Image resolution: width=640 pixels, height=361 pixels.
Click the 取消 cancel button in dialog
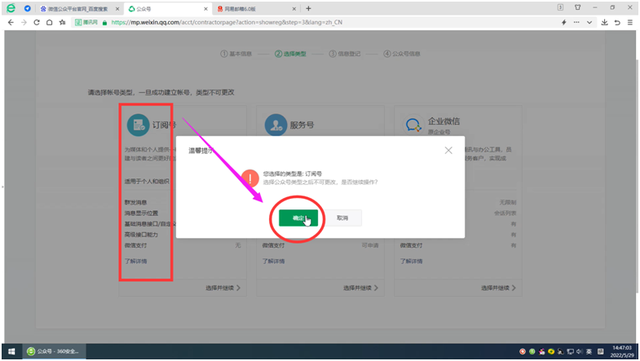342,218
